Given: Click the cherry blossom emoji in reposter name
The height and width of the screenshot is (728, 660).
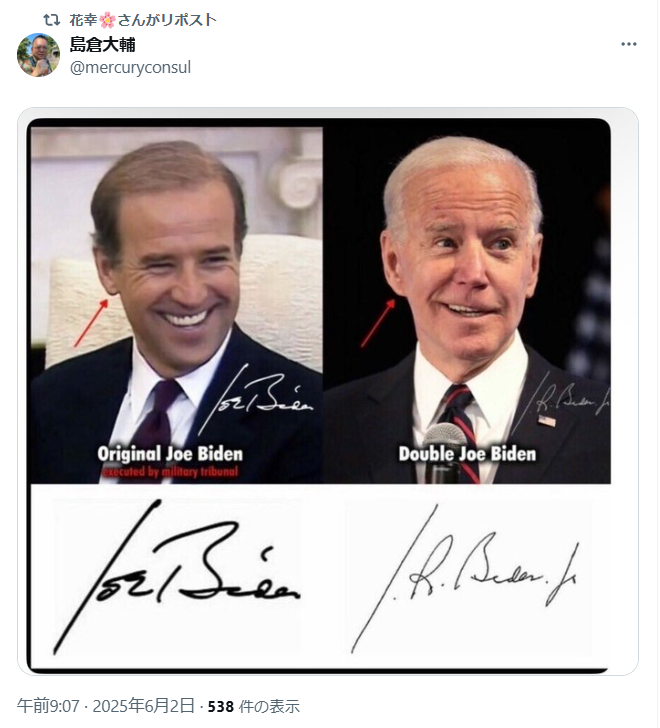Looking at the screenshot, I should tap(107, 20).
